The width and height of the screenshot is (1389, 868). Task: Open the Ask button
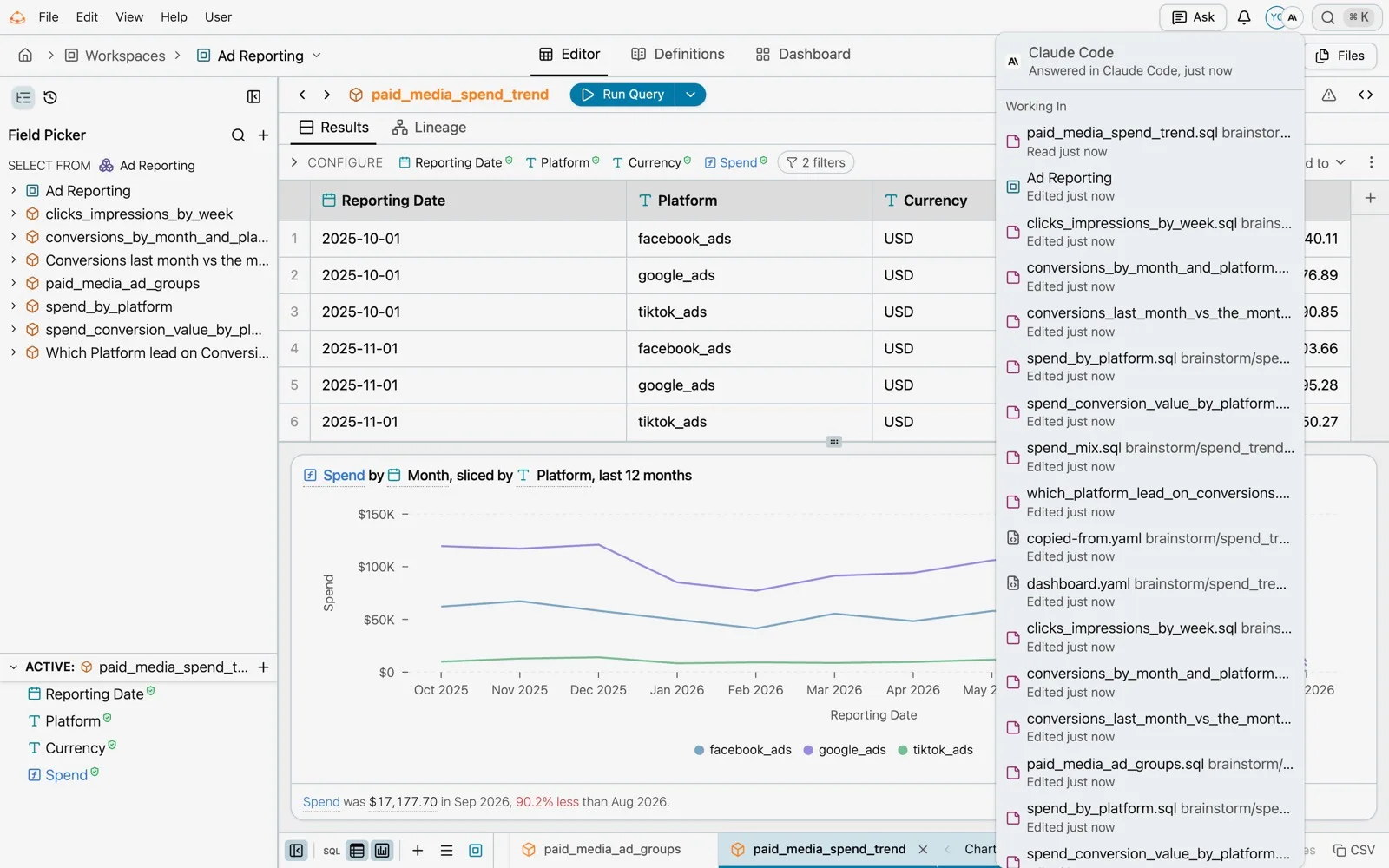click(1193, 17)
